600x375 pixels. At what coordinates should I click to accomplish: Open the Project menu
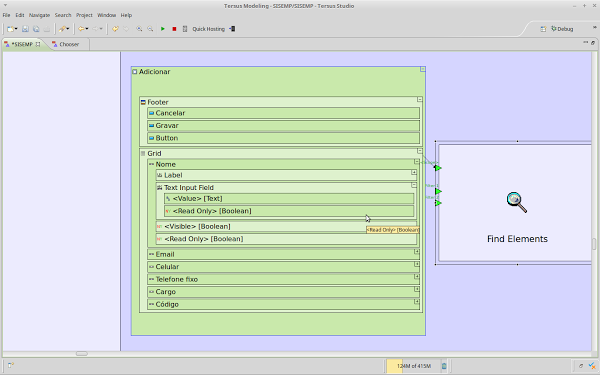pos(84,15)
